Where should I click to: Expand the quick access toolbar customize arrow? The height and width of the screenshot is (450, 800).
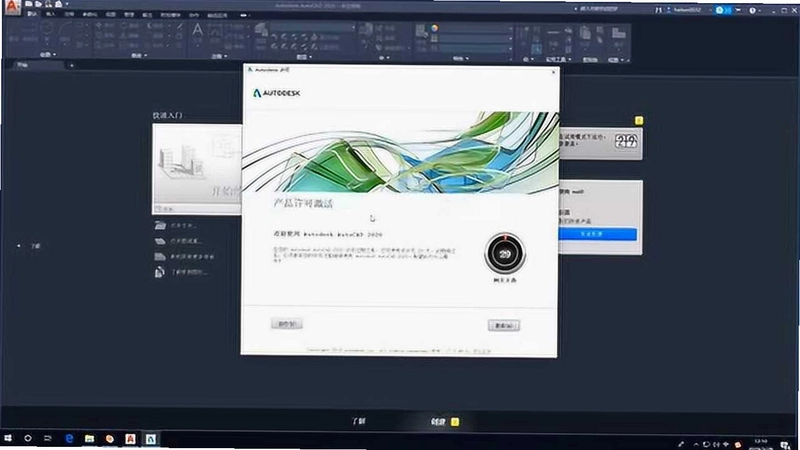click(x=67, y=4)
